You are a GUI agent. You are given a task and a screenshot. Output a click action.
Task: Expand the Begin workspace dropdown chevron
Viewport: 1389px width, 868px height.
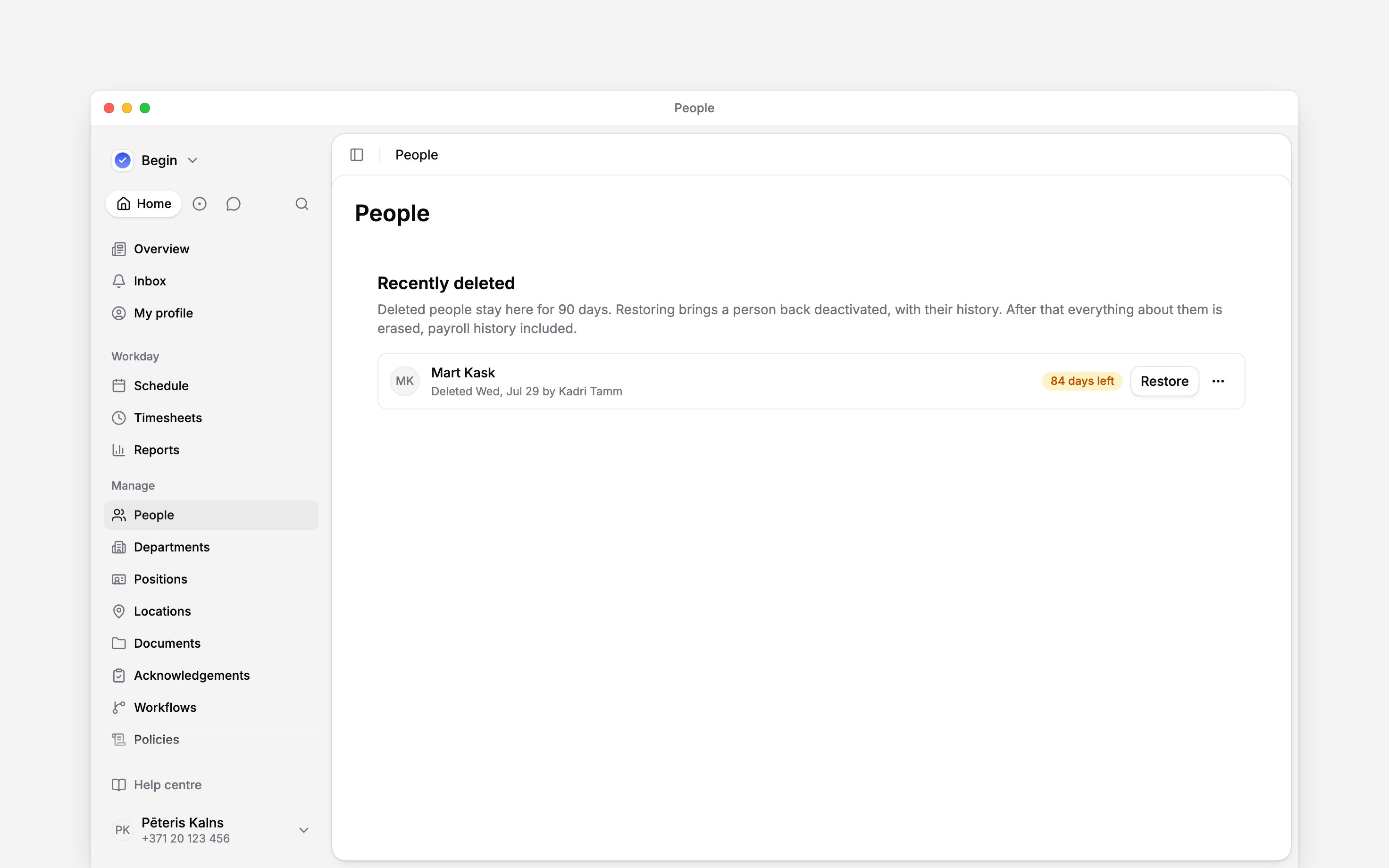[x=193, y=161]
